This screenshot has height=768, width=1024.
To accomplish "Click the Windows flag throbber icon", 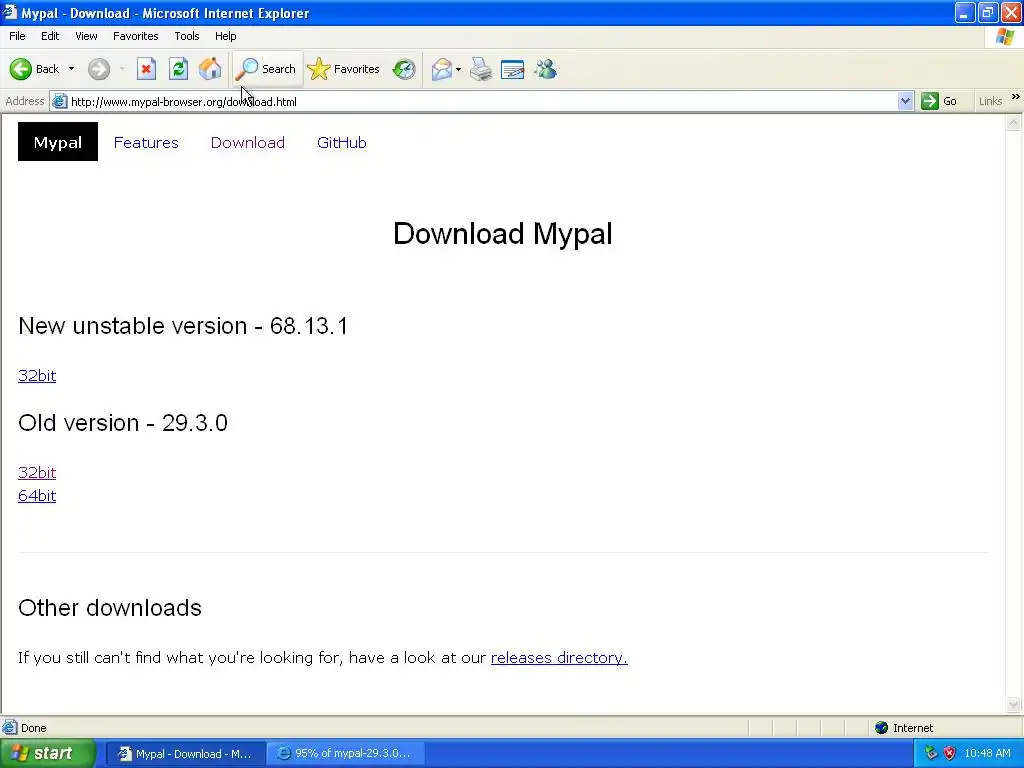I will coord(1004,37).
